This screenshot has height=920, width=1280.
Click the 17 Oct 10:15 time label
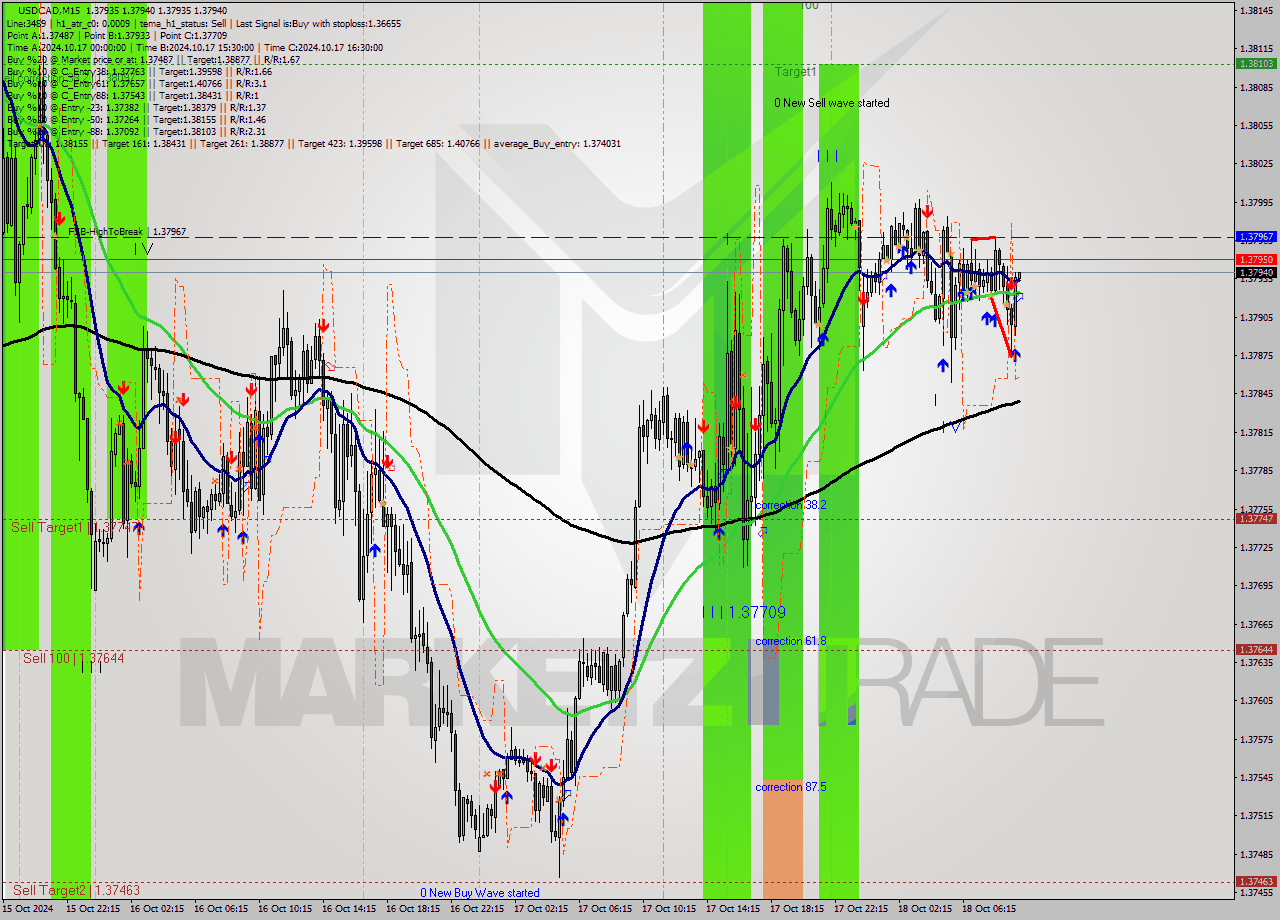[x=668, y=909]
